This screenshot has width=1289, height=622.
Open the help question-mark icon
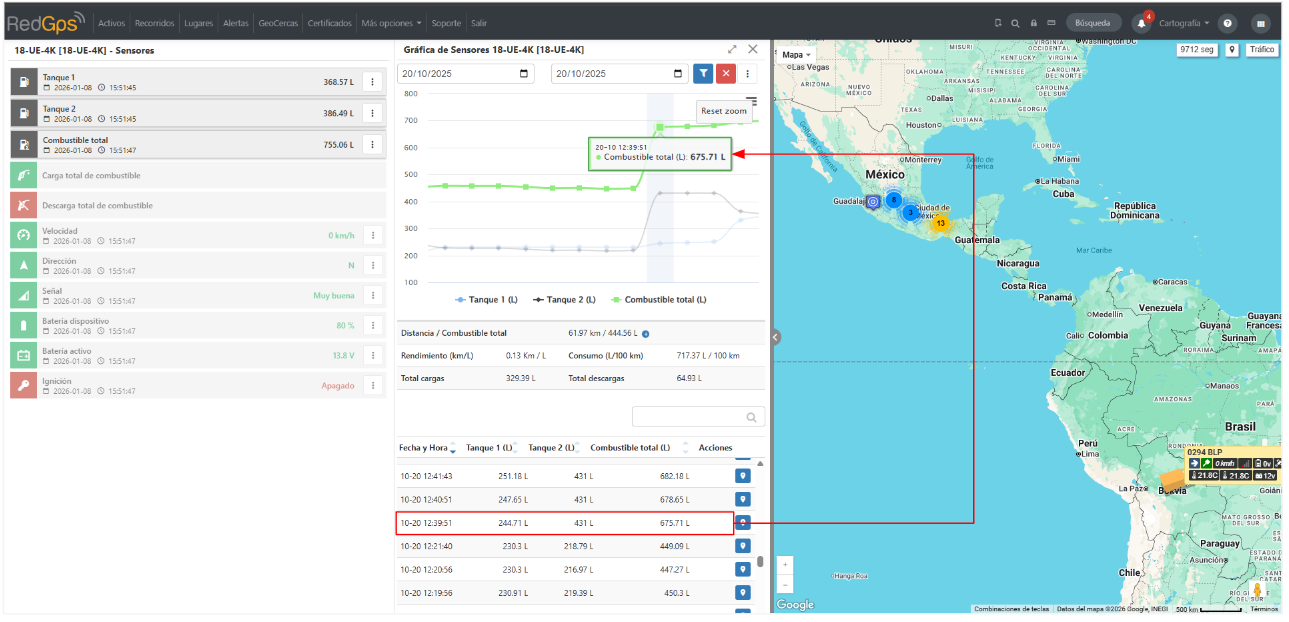tap(1228, 22)
